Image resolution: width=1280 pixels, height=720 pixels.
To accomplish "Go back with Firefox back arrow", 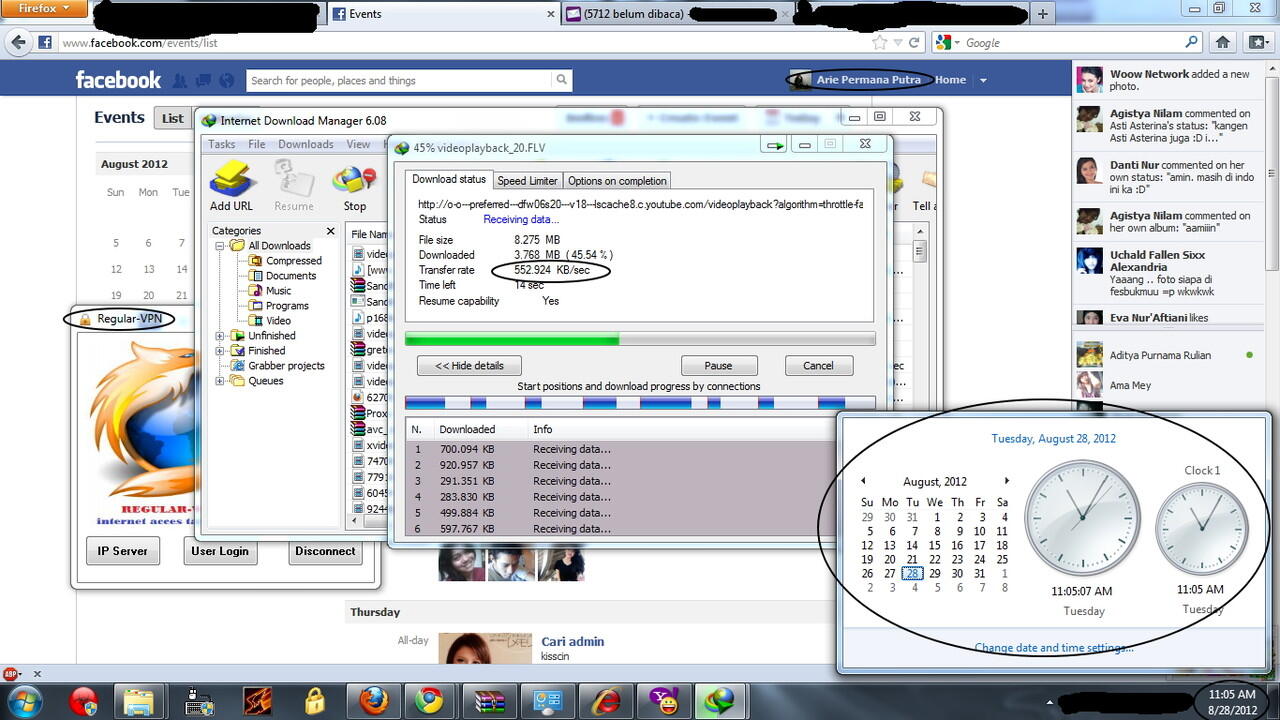I will tap(18, 42).
